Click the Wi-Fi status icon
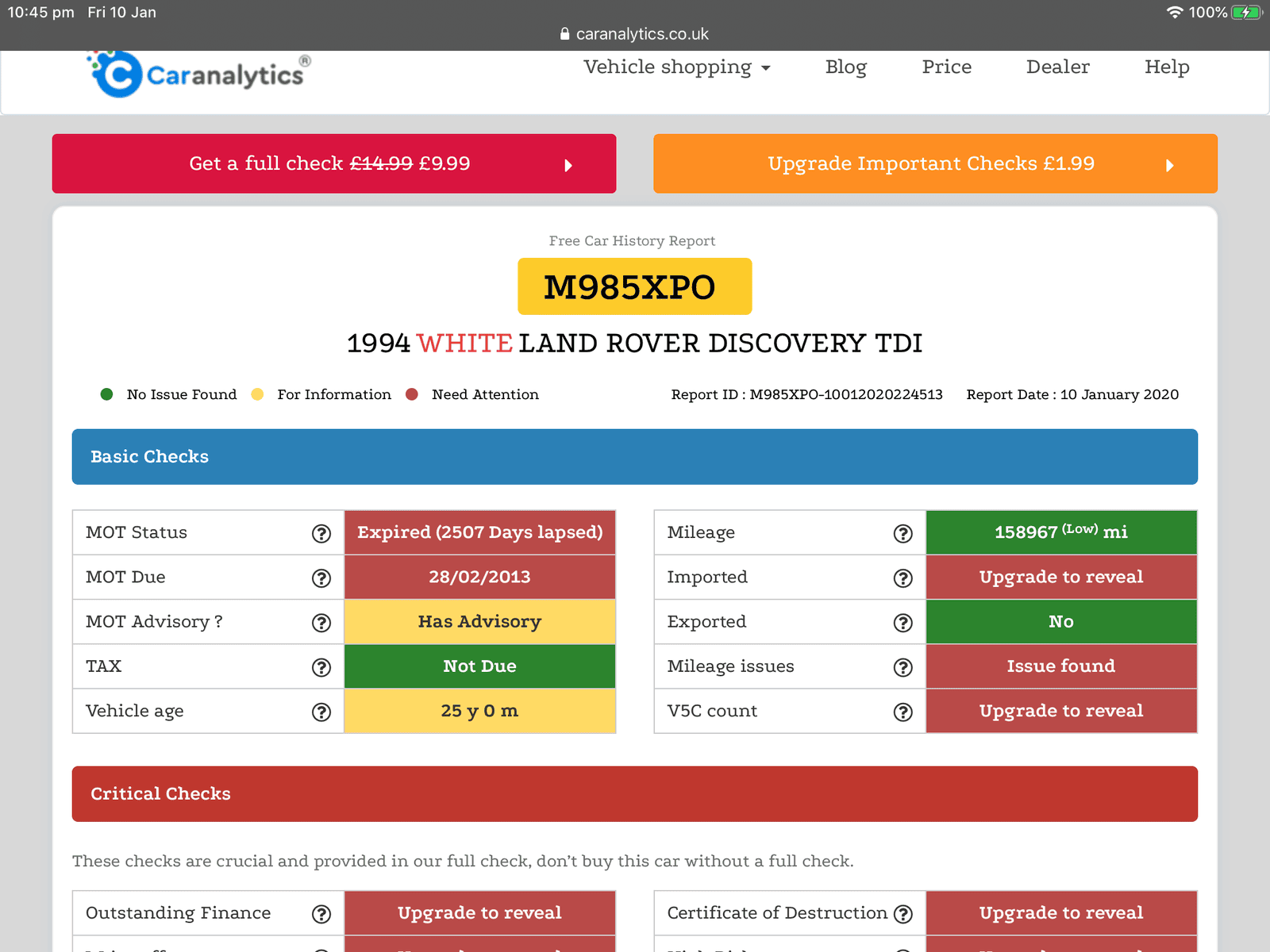 pyautogui.click(x=1175, y=12)
